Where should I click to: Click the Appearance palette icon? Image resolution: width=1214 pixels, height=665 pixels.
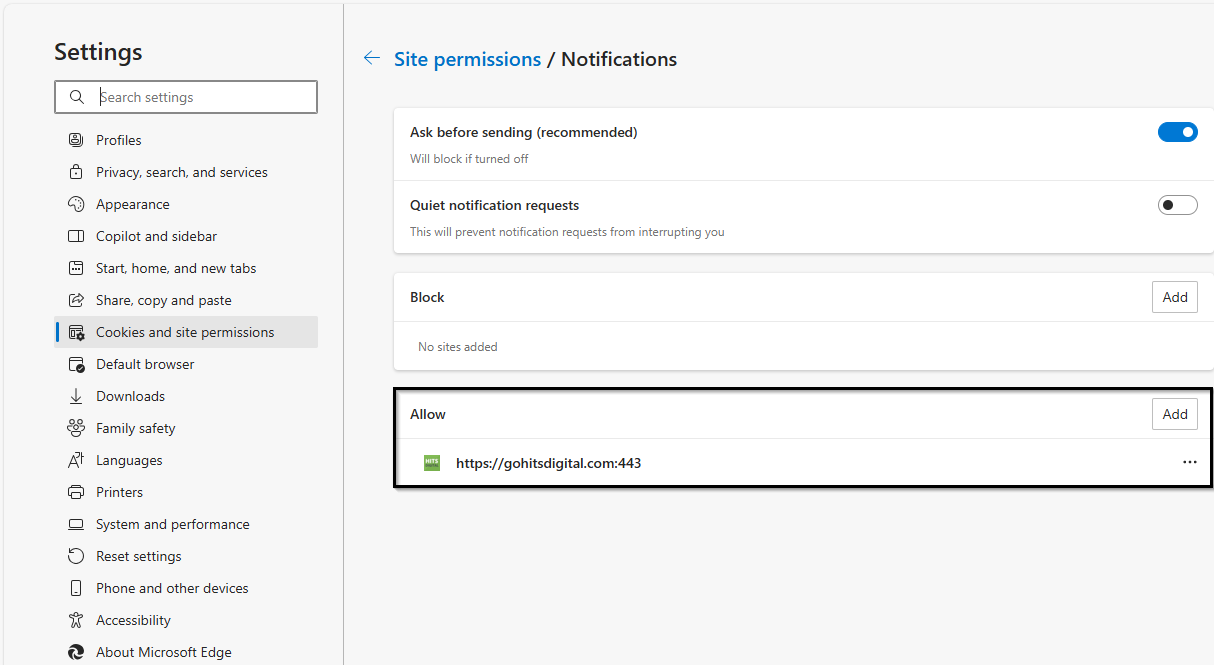click(x=76, y=204)
